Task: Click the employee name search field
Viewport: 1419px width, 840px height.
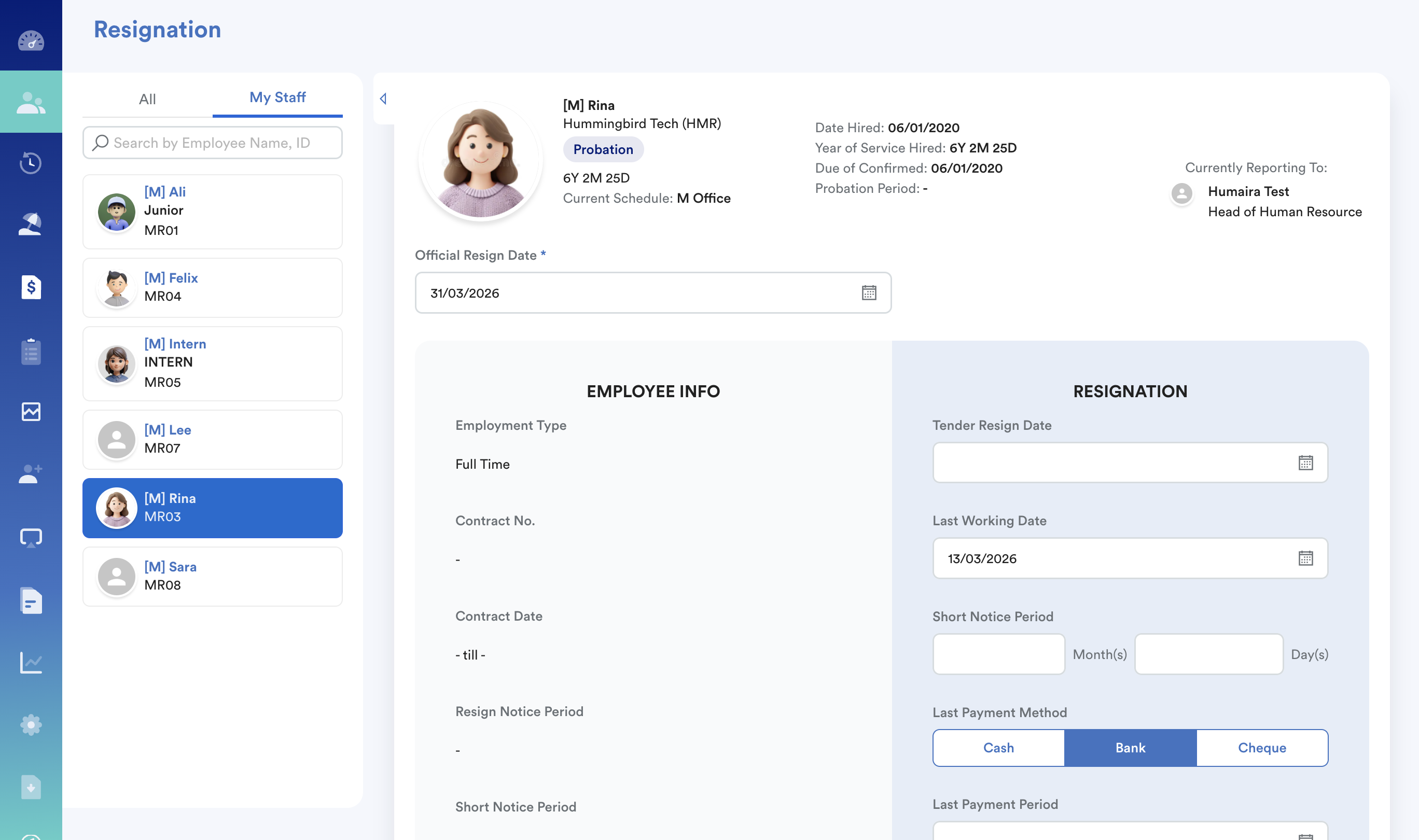Action: (212, 143)
